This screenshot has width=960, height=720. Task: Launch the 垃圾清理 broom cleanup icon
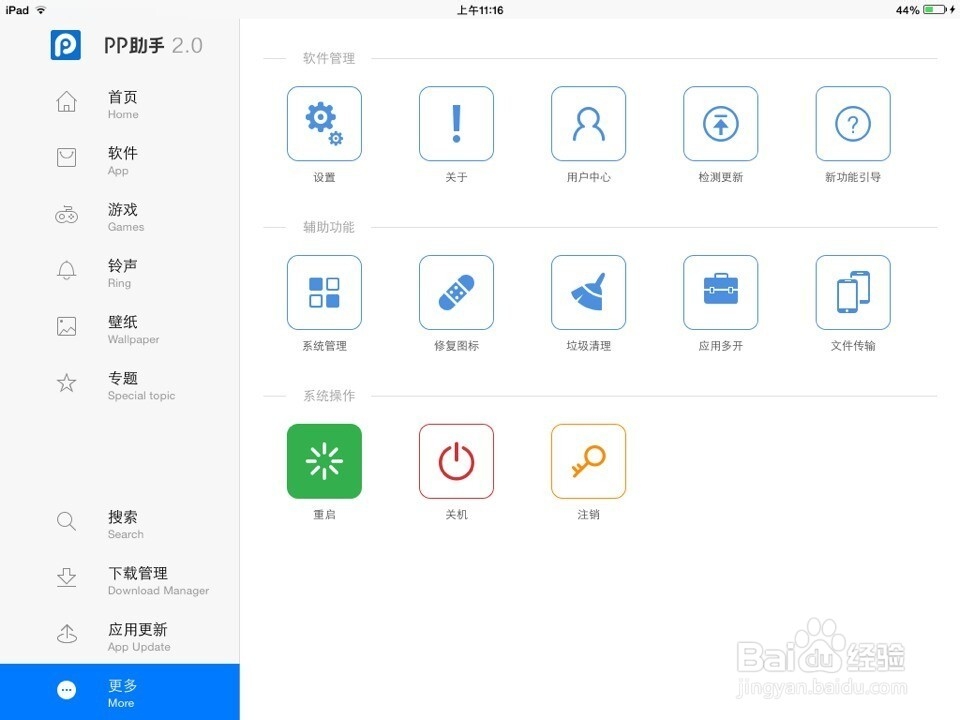click(x=588, y=293)
